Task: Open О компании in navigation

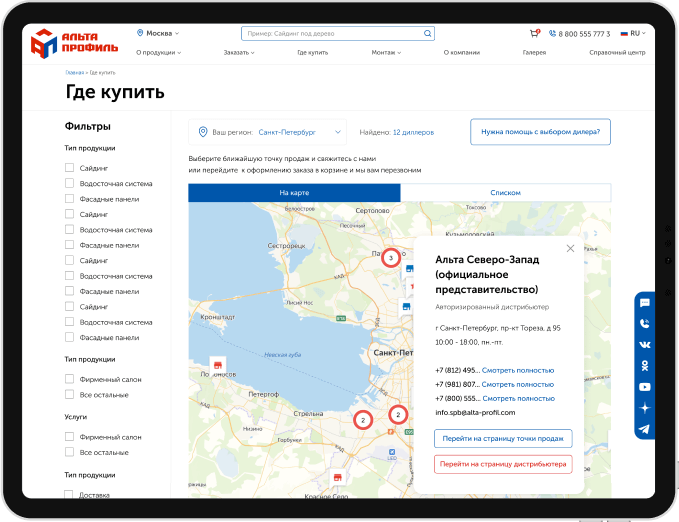Action: click(x=462, y=52)
